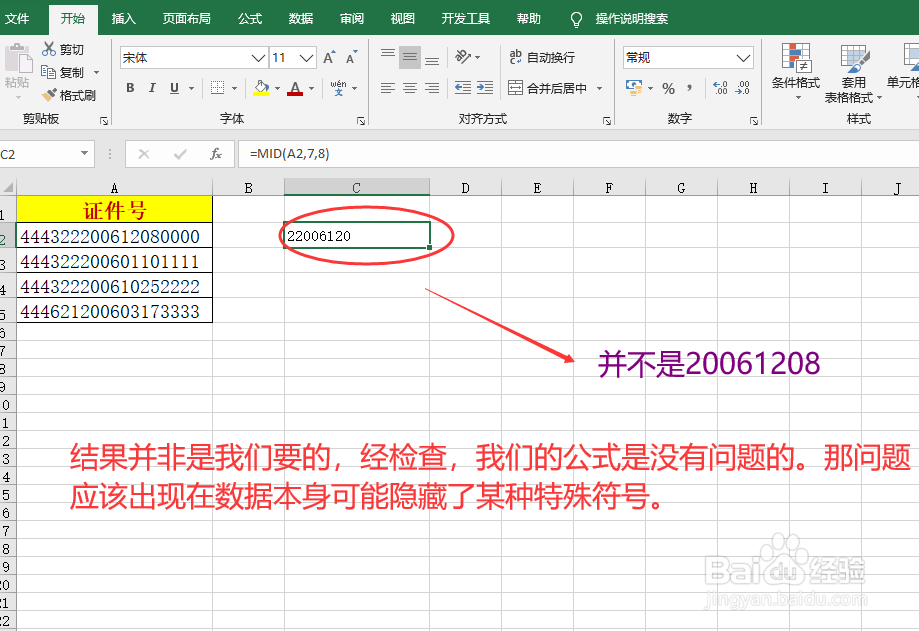Switch to the 公式 ribbon tab
919x631 pixels.
[x=249, y=19]
